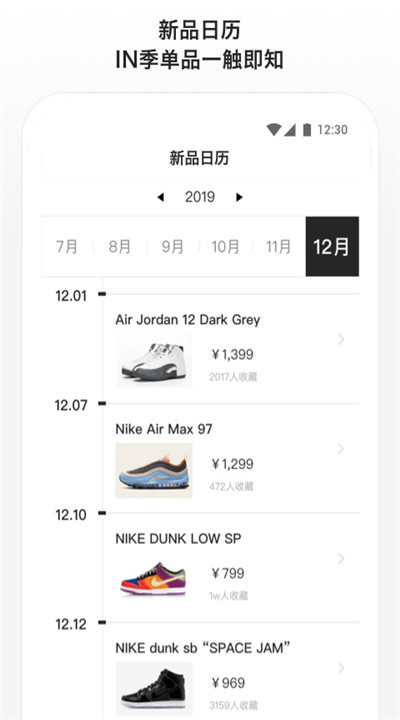Switch to the 10月 month tab
400x720 pixels.
225,247
